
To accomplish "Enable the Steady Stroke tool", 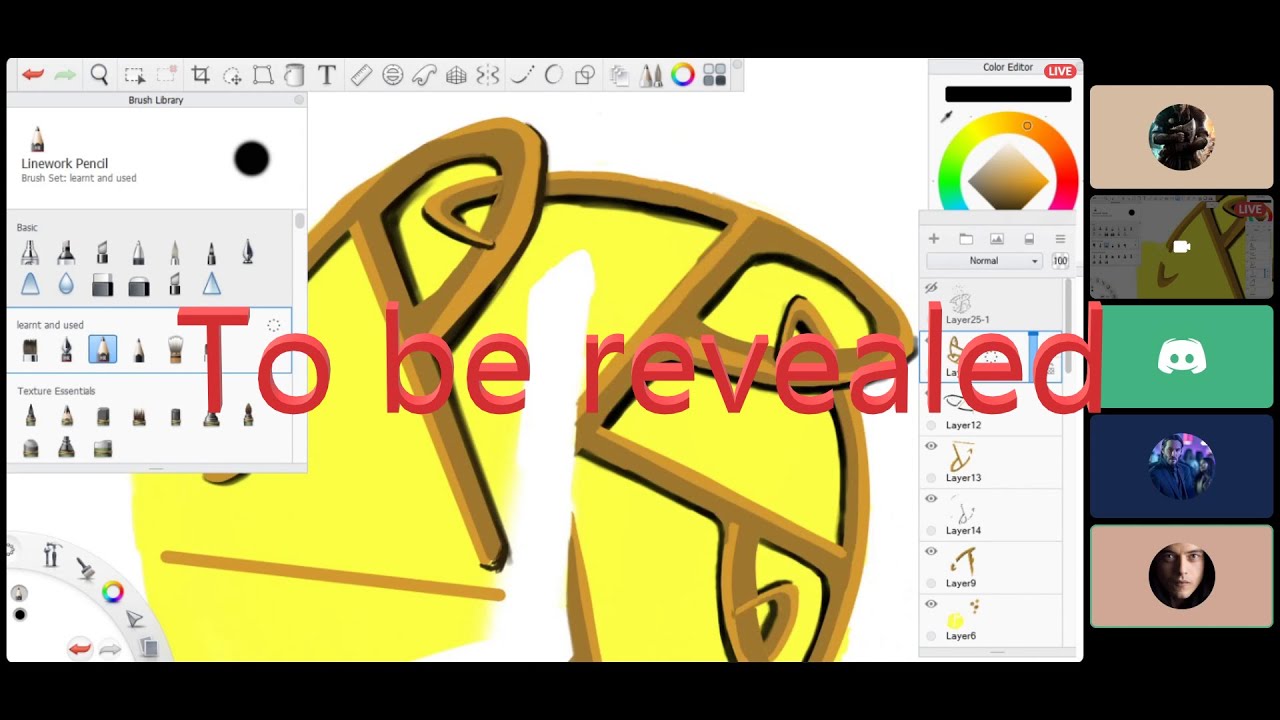I will 522,75.
